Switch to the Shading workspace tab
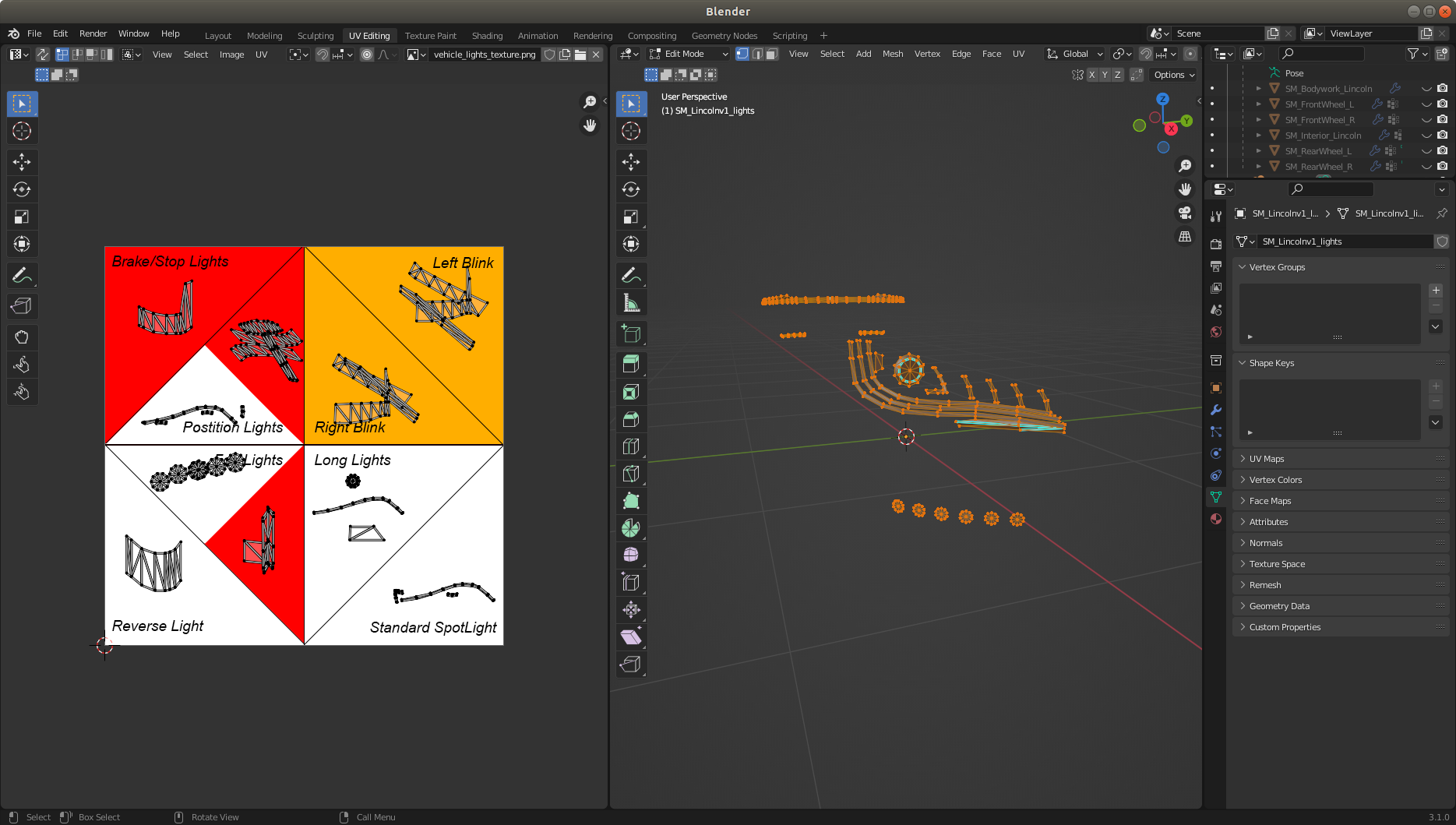Screen dimensions: 1456x825 tap(487, 36)
